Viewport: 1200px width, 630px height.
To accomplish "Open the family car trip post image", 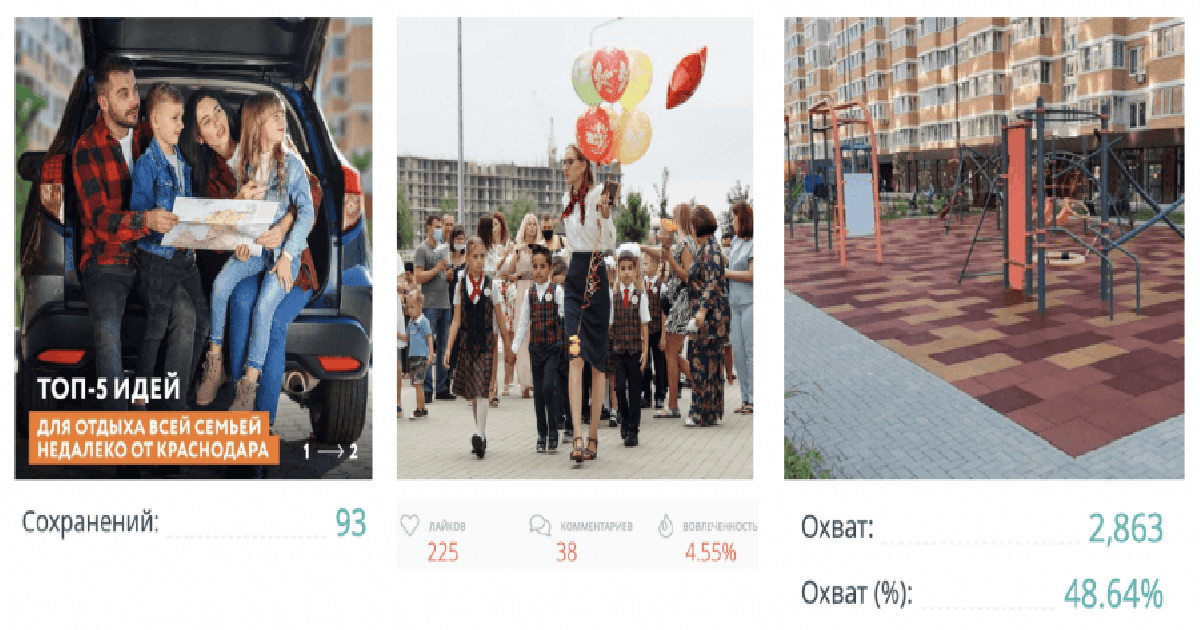I will click(x=193, y=248).
